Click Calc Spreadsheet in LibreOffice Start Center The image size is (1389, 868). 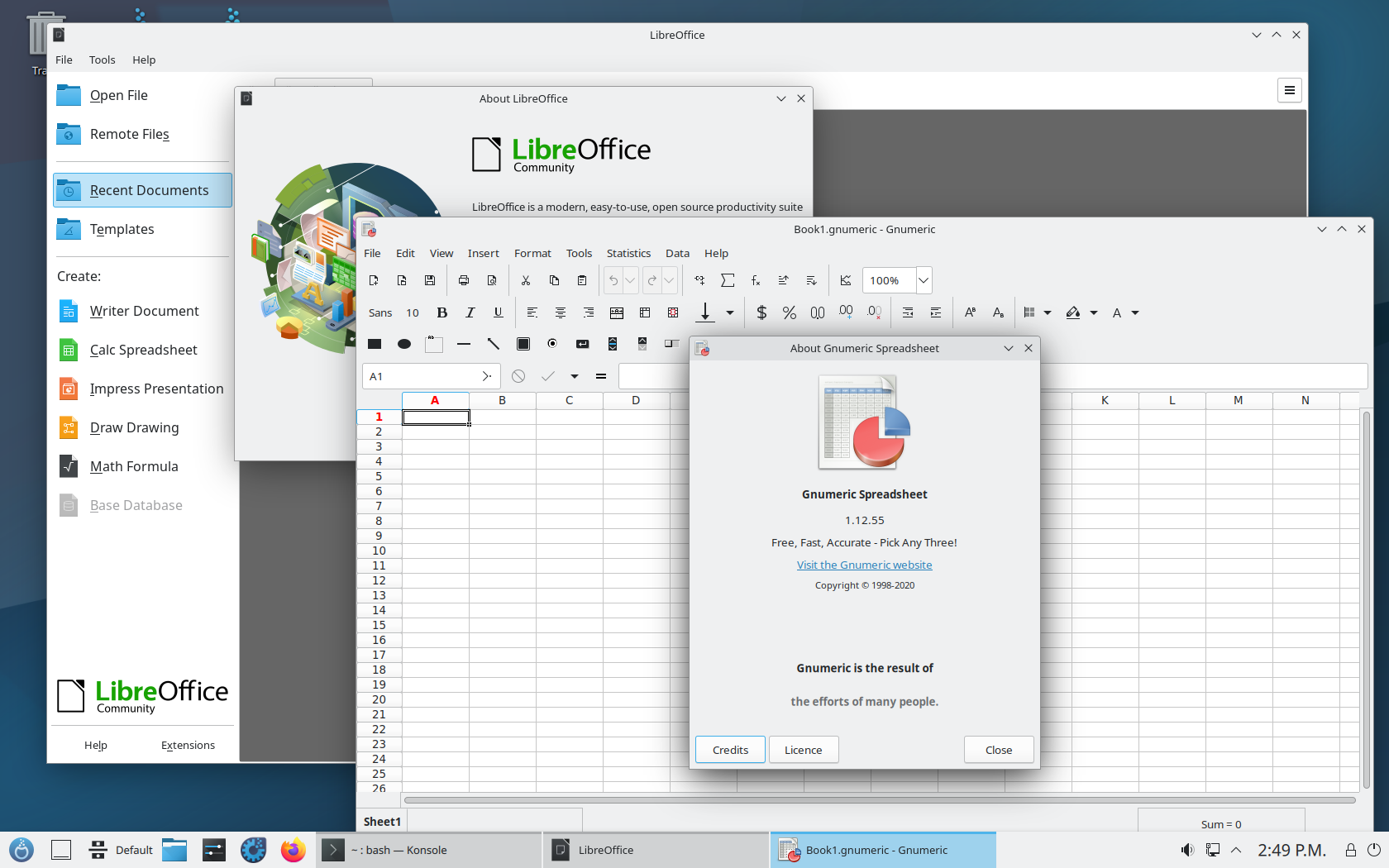pos(143,350)
